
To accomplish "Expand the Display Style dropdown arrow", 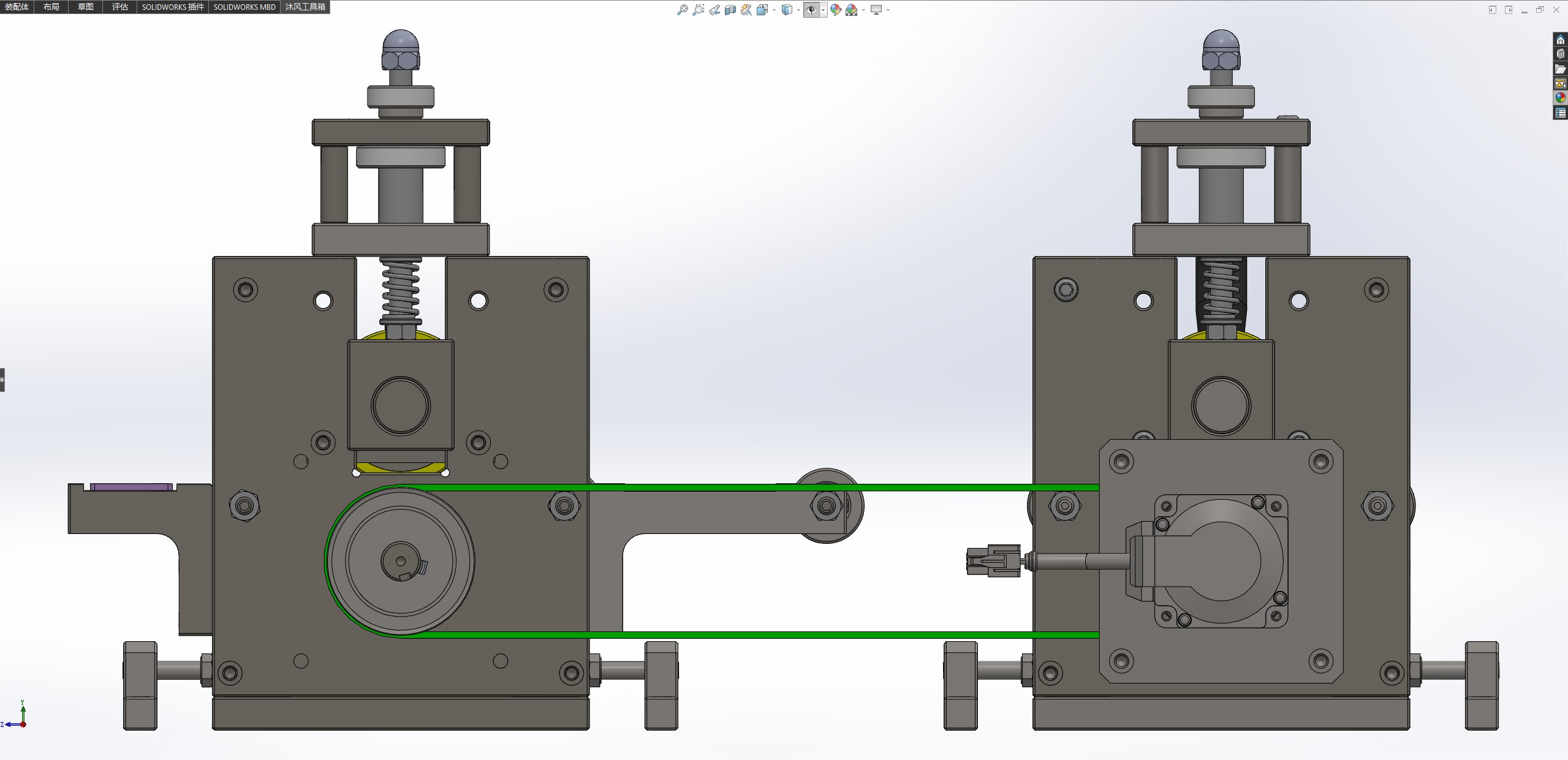I will coord(798,10).
